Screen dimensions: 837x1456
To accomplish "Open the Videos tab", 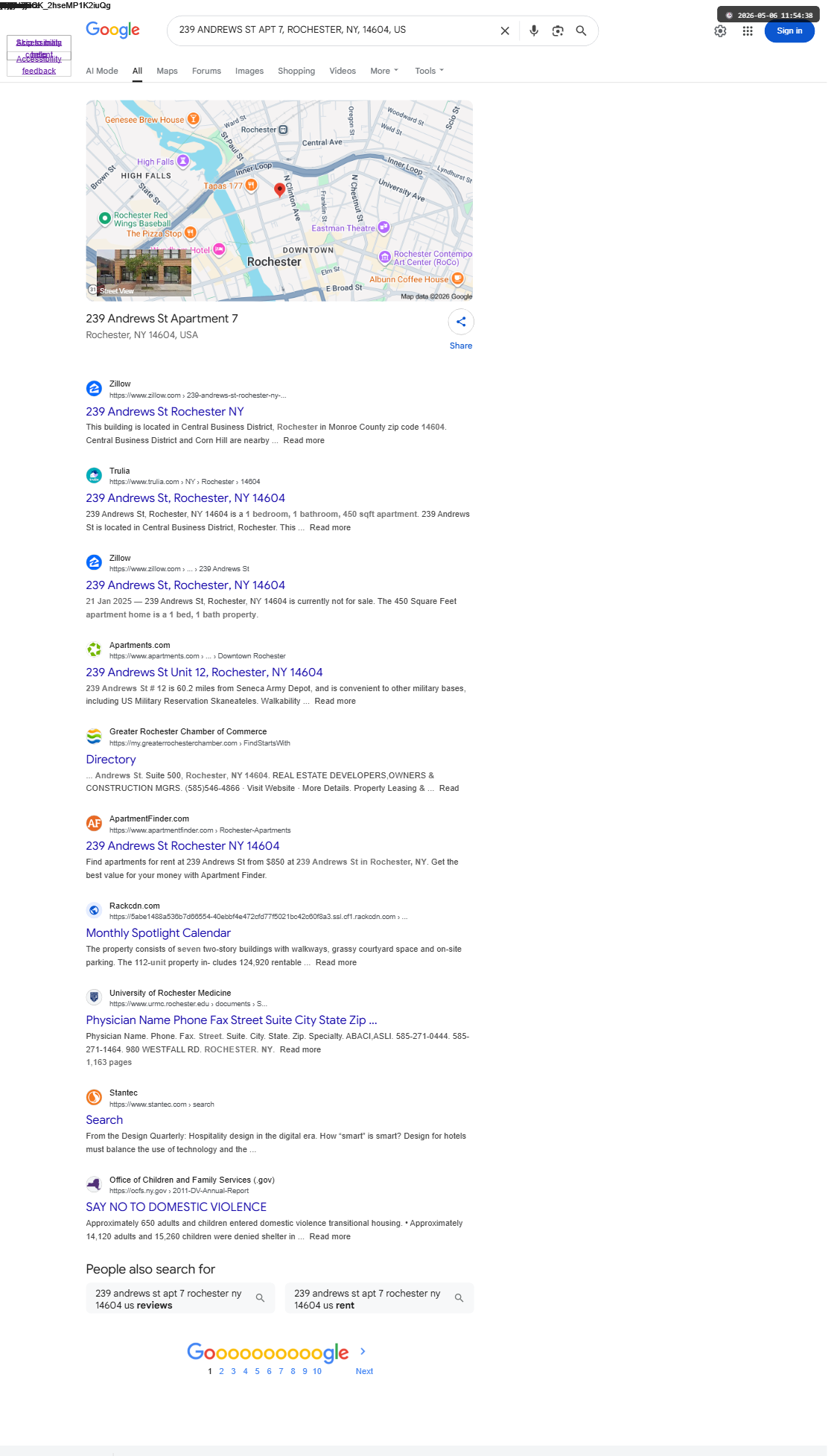I will click(343, 71).
